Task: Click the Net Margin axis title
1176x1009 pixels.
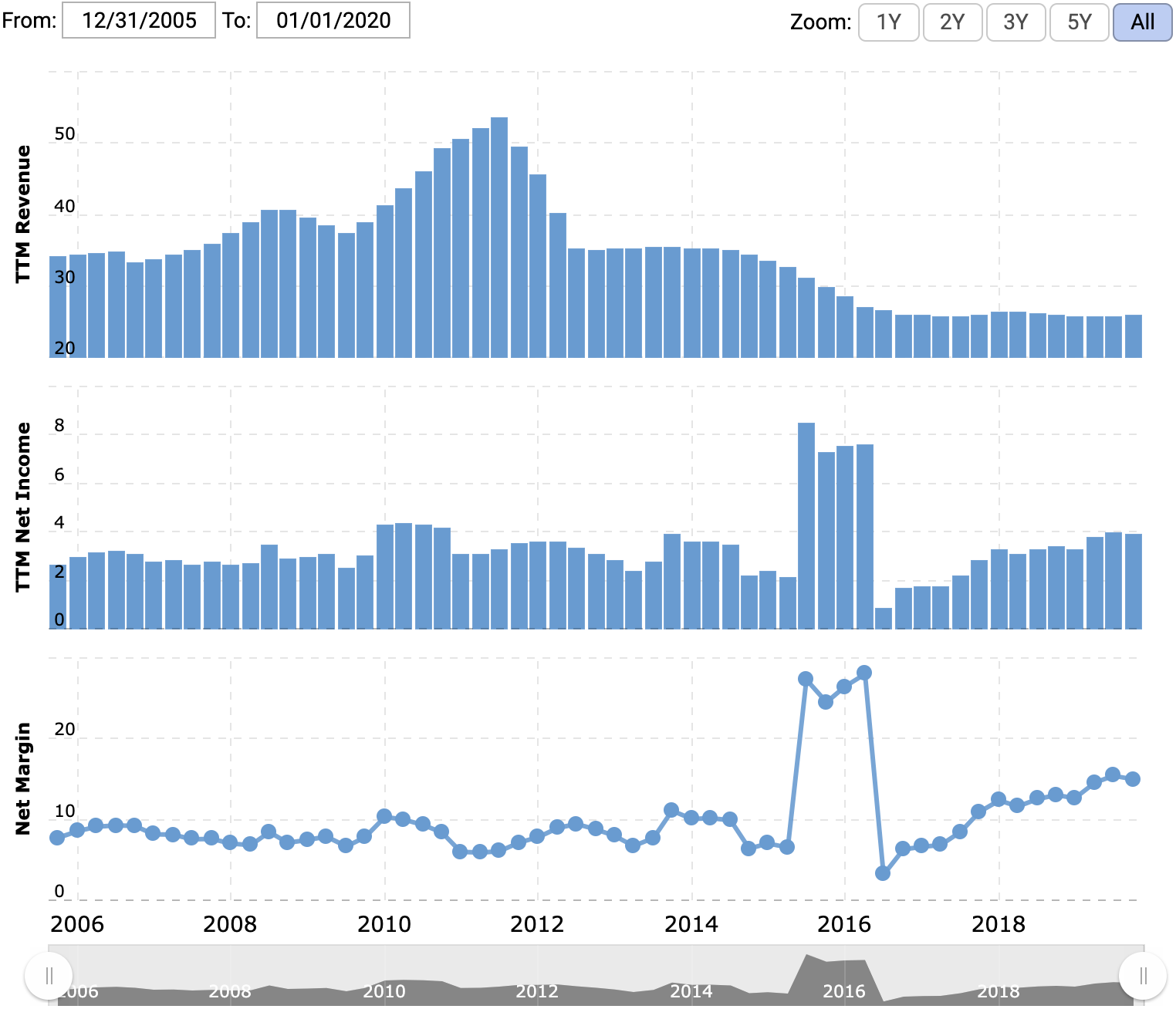Action: click(23, 778)
